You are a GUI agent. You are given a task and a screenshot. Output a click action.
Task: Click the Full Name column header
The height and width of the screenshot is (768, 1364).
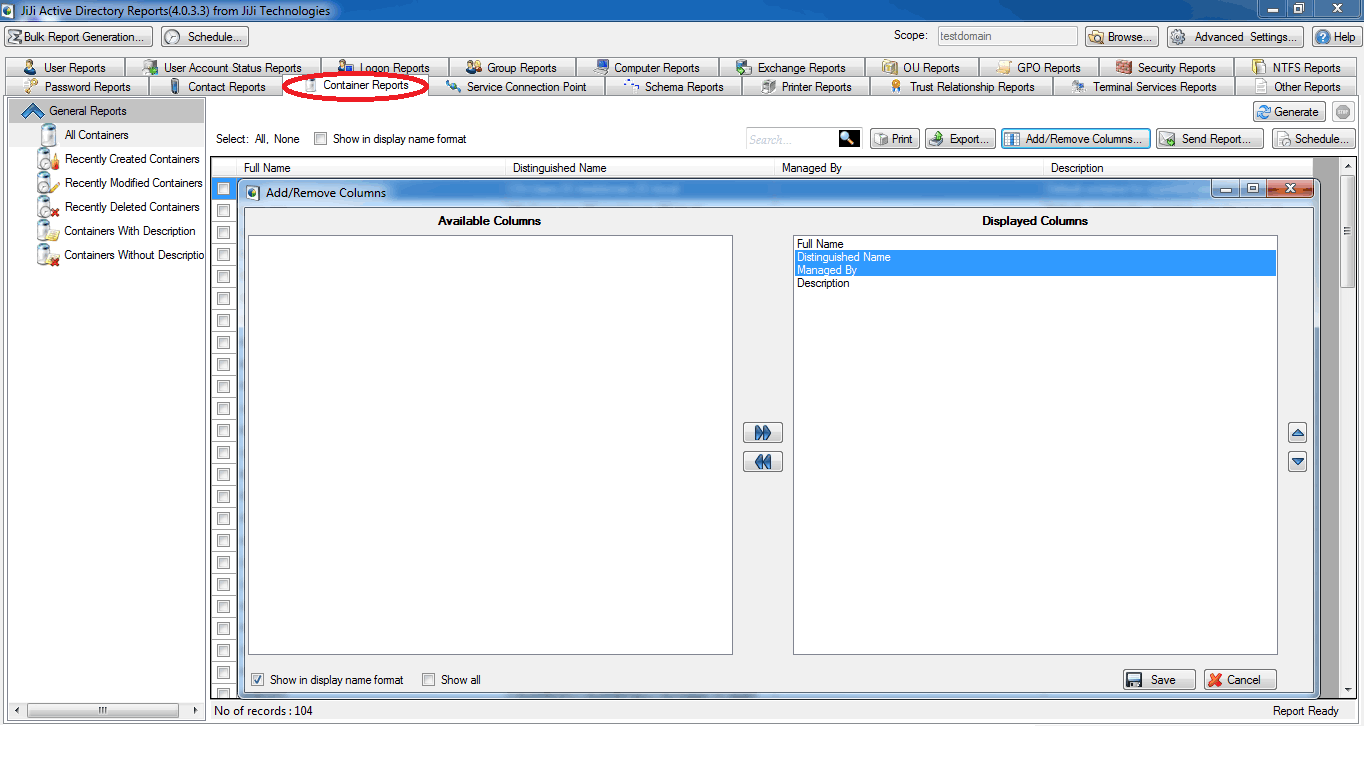tap(373, 168)
